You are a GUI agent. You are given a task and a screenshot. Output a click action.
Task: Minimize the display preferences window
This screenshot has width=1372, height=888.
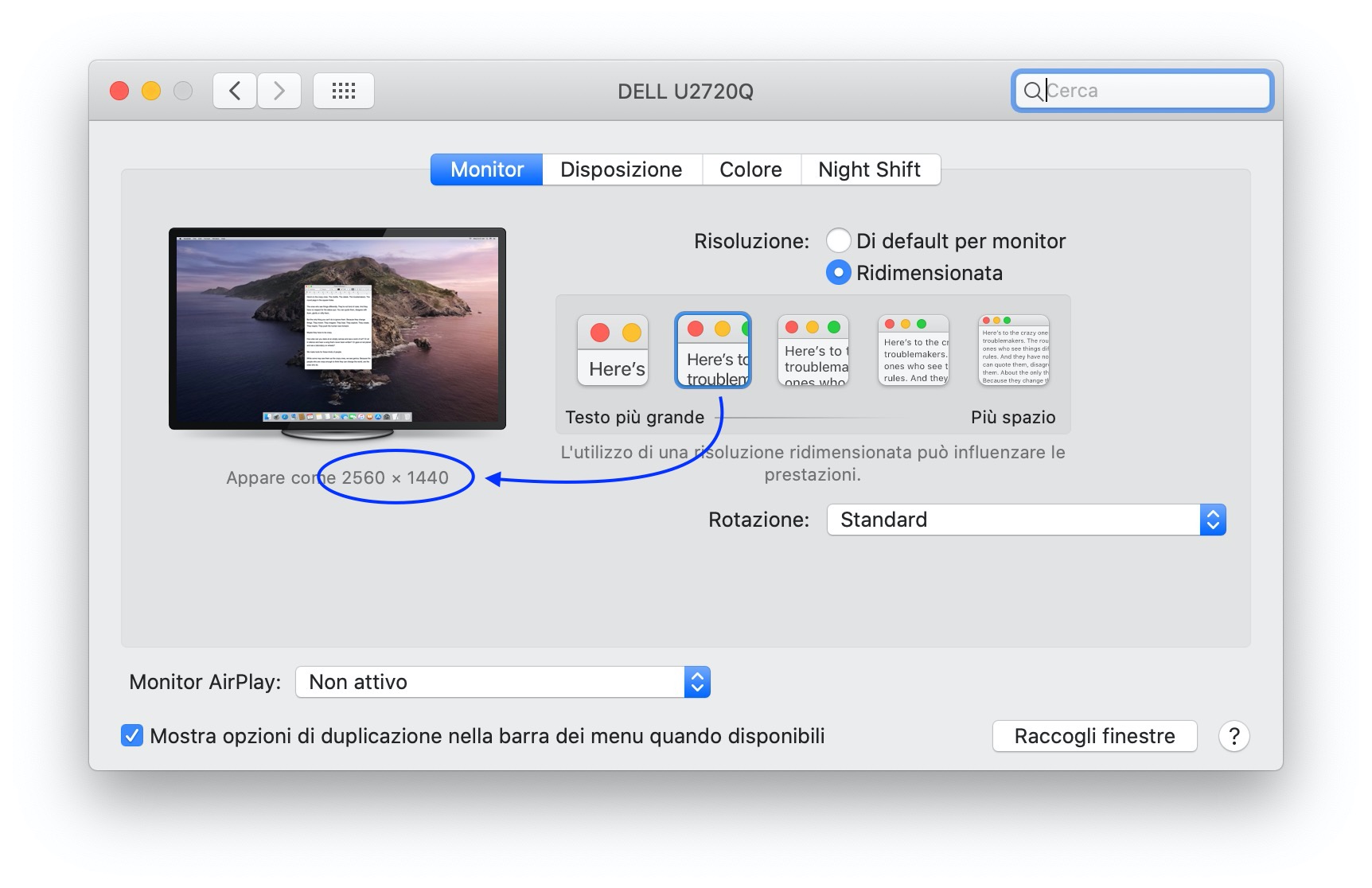[x=151, y=91]
